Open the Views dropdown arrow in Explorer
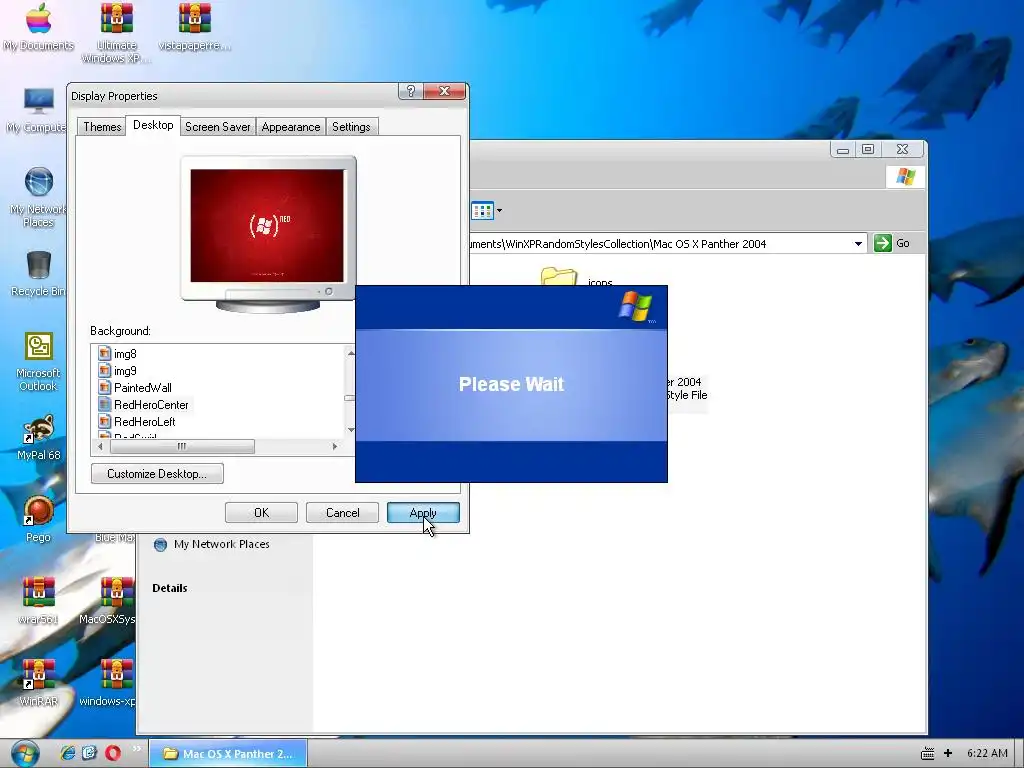The width and height of the screenshot is (1024, 768). pyautogui.click(x=499, y=210)
